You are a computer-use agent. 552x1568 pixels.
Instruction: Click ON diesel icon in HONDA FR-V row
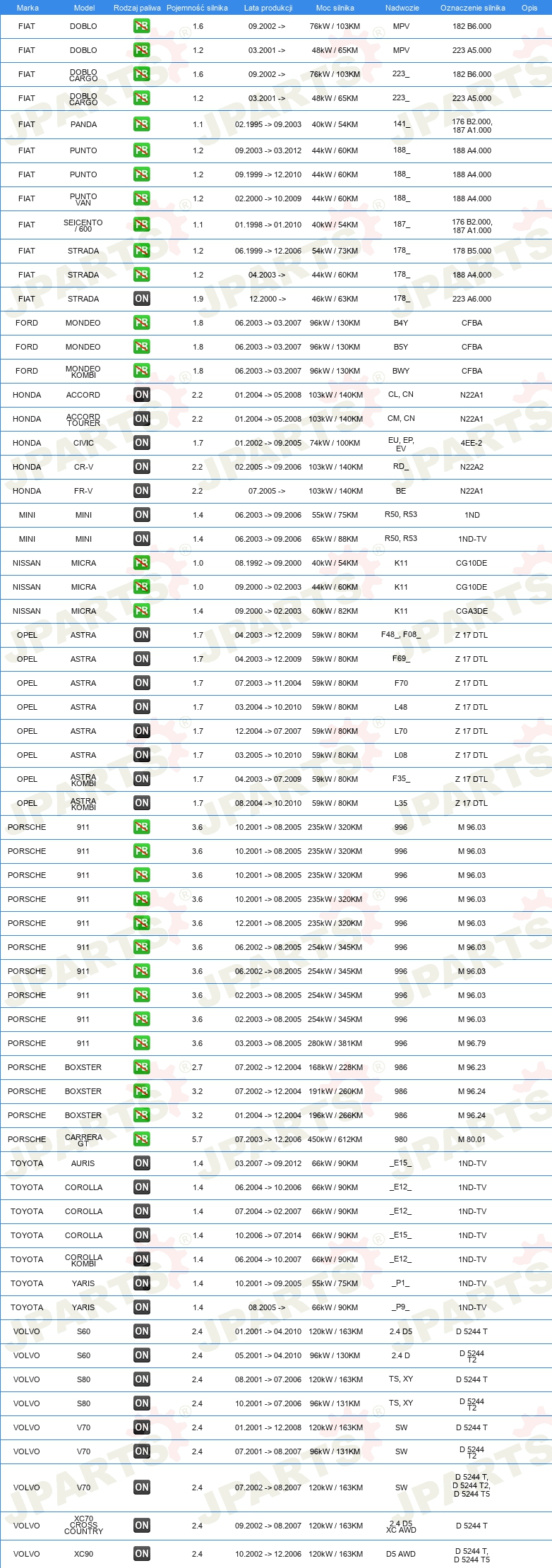tap(141, 491)
